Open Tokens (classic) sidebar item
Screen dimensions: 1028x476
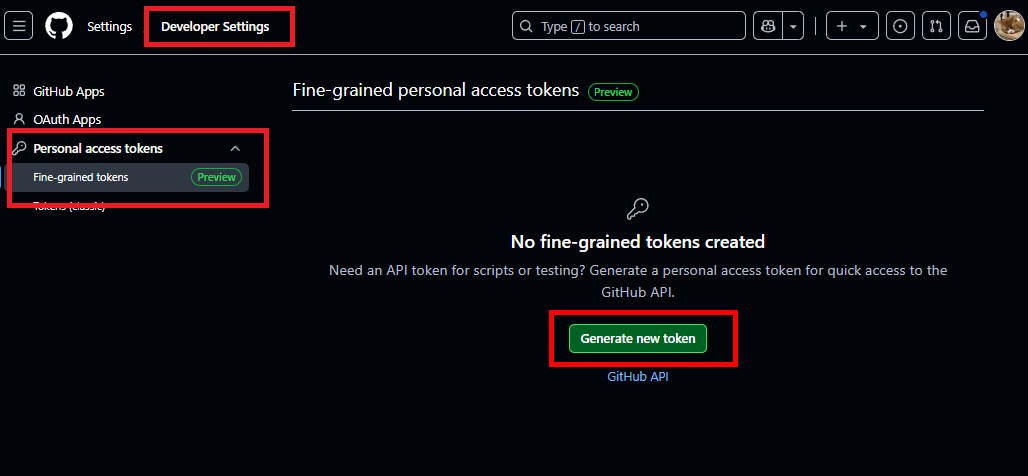point(69,206)
